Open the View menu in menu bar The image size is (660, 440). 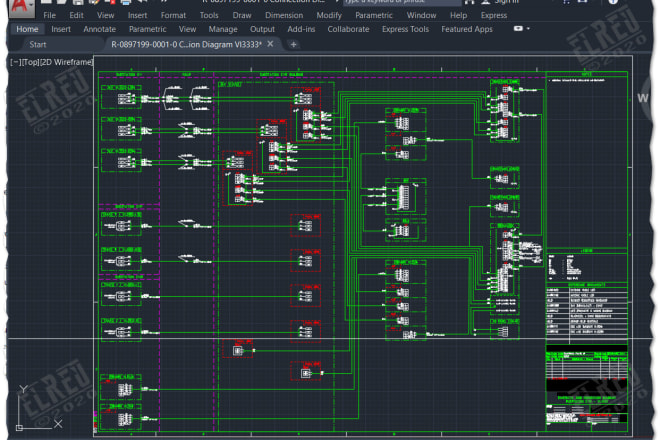click(x=105, y=16)
